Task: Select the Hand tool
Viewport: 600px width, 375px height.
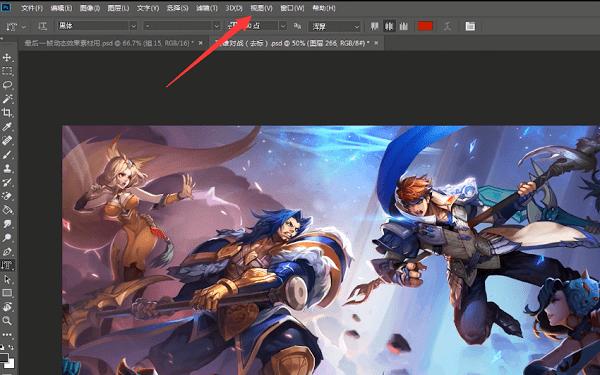Action: (x=7, y=307)
